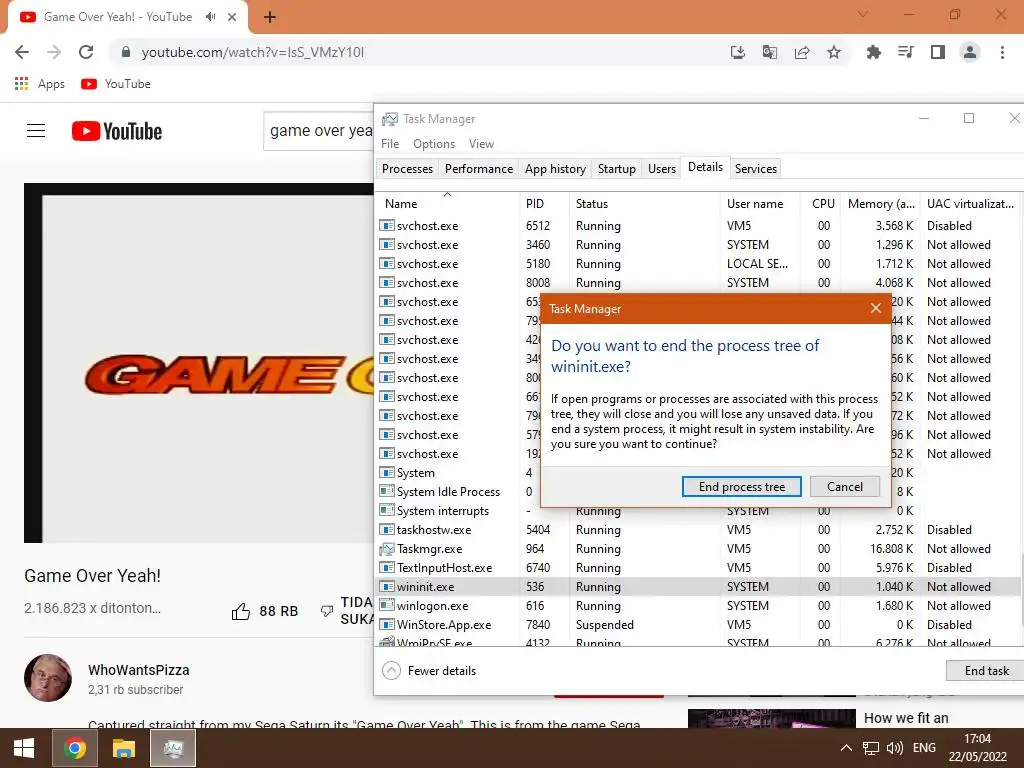
Task: Open the Chrome profile avatar
Action: [970, 52]
